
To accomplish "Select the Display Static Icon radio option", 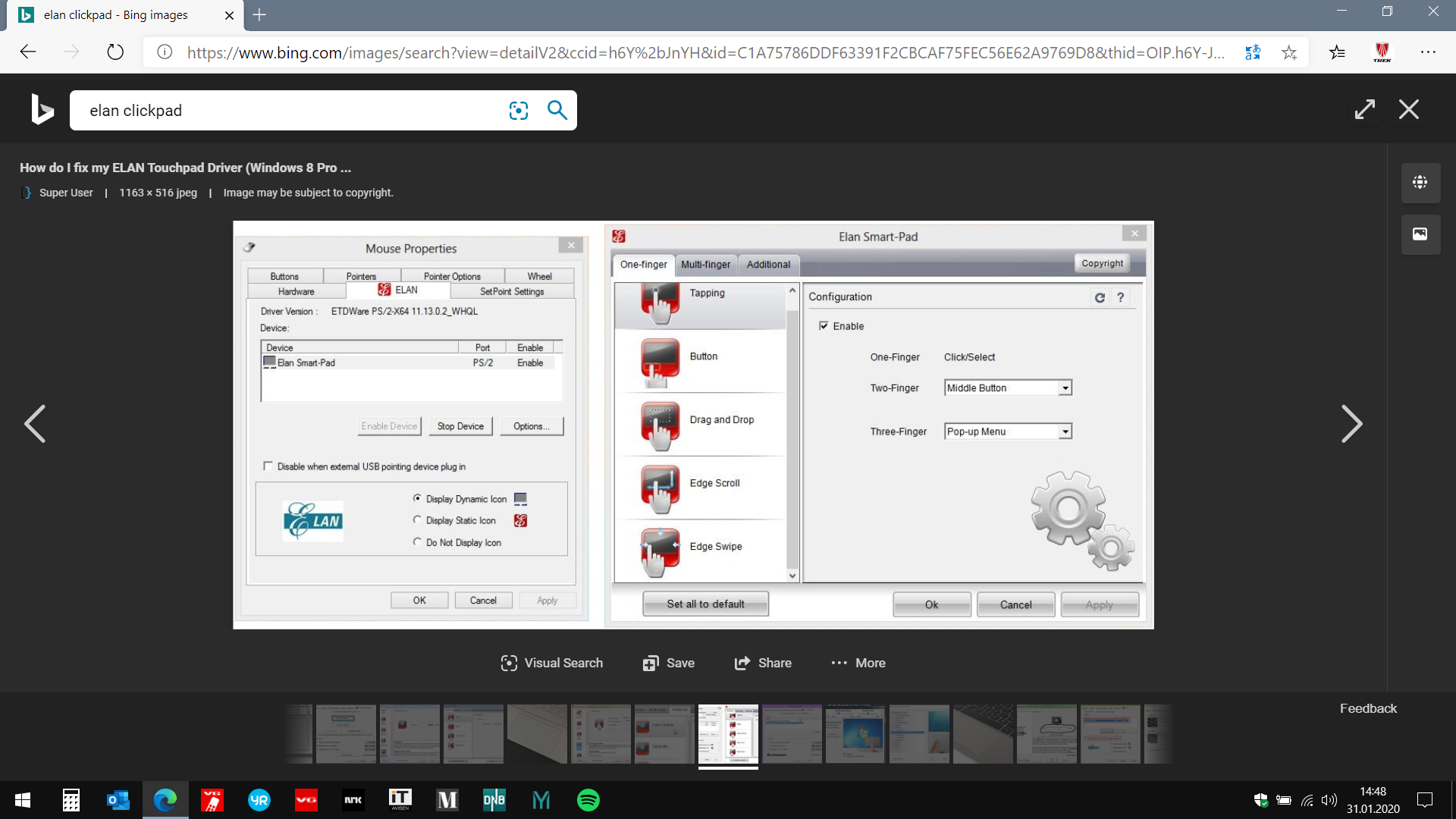I will click(417, 520).
